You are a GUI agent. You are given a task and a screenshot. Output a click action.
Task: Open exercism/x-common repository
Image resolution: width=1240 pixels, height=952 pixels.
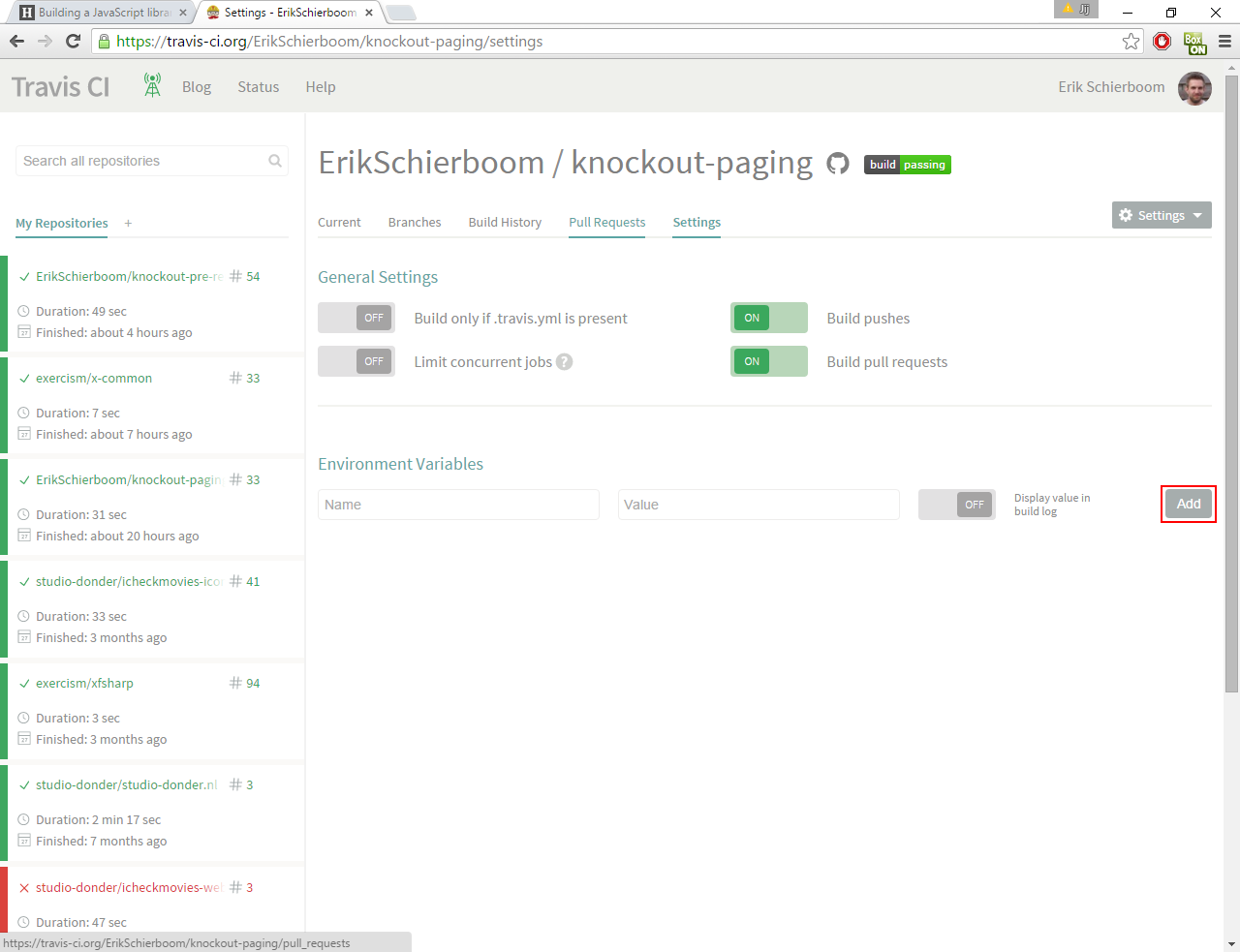[x=94, y=379]
